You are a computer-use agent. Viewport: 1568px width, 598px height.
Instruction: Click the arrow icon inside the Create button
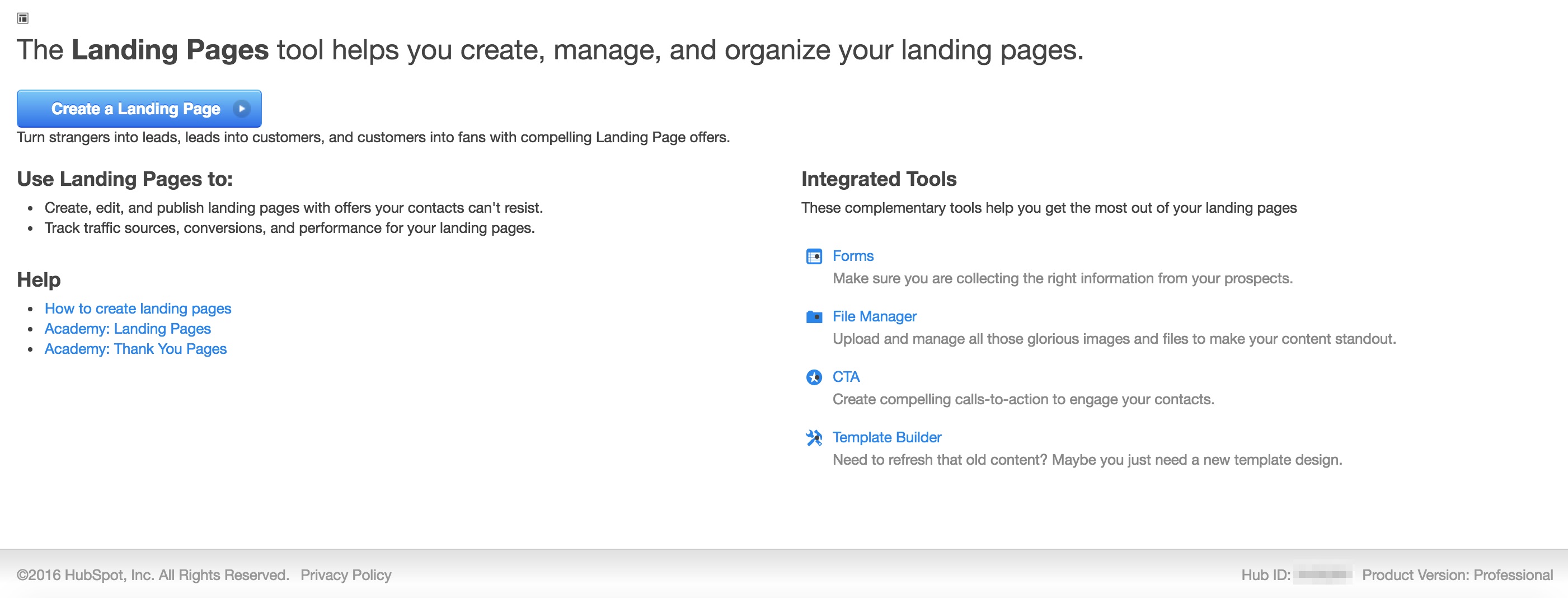[242, 109]
